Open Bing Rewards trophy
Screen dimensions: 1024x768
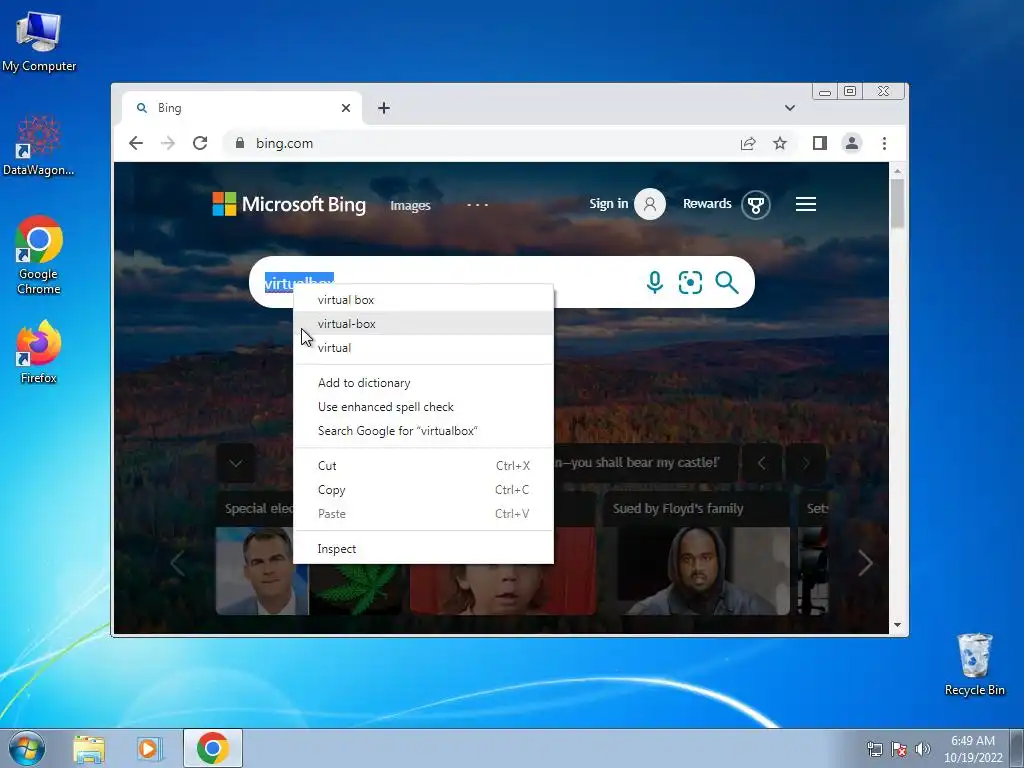coord(756,205)
